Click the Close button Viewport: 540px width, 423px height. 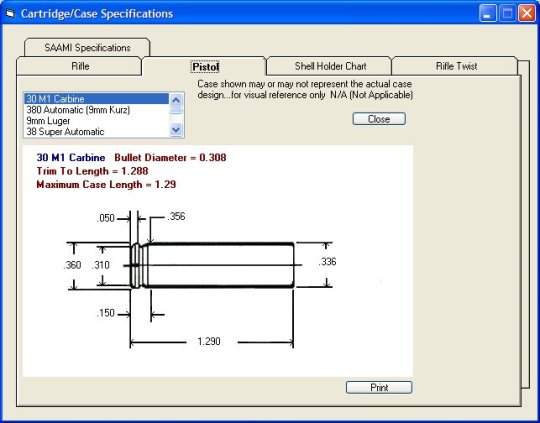pyautogui.click(x=379, y=119)
